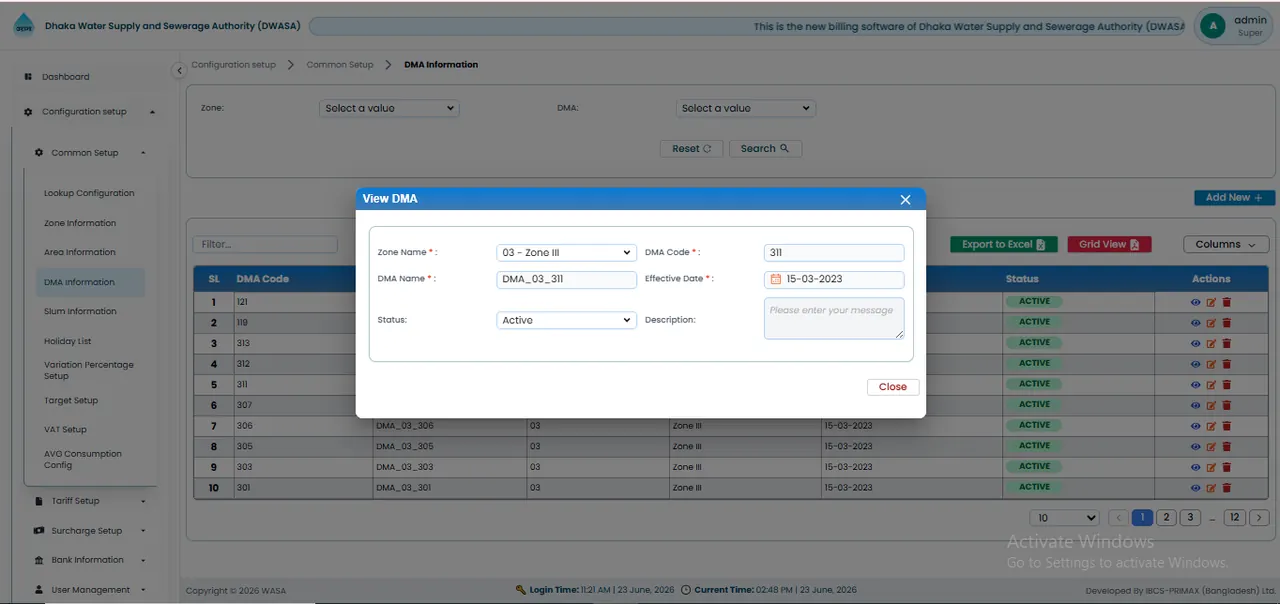Click the edit icon for DMA 312 row
This screenshot has width=1280, height=604.
[1211, 364]
